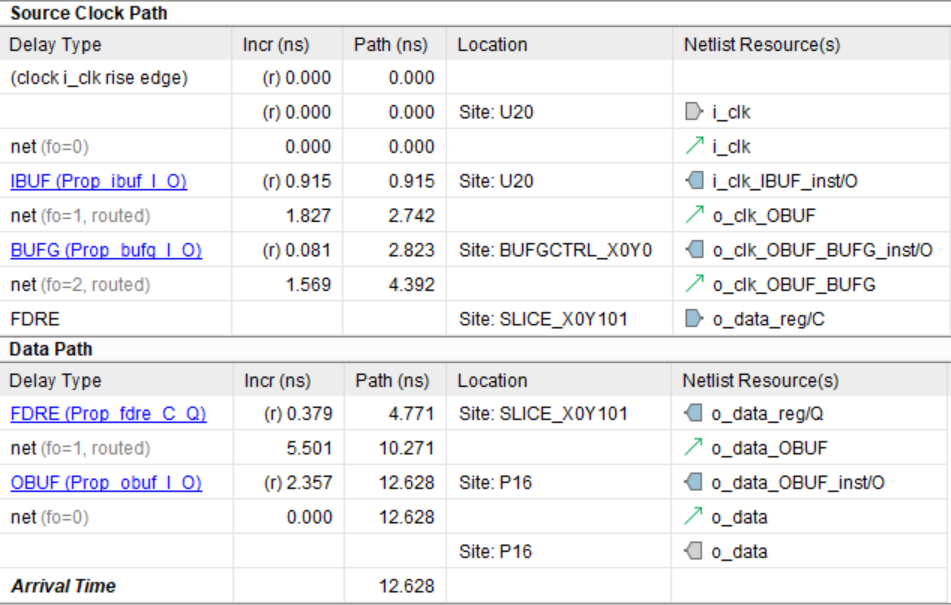The width and height of the screenshot is (951, 605).
Task: Select the Site: SLICE_X0Y101 cell in the FDRE (Prop_fdre_C_Q) row
Action: [543, 414]
